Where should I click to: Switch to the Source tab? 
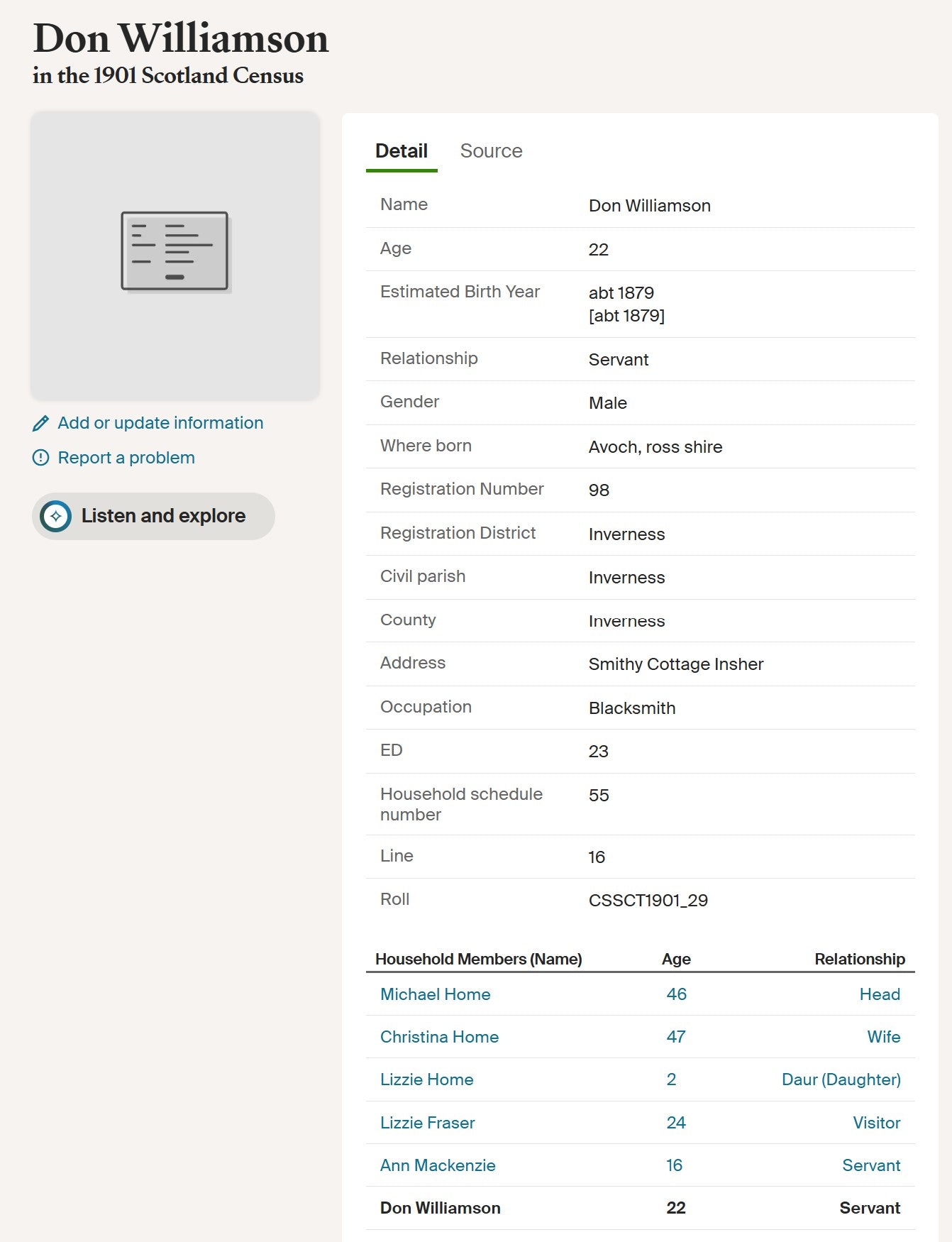(491, 151)
